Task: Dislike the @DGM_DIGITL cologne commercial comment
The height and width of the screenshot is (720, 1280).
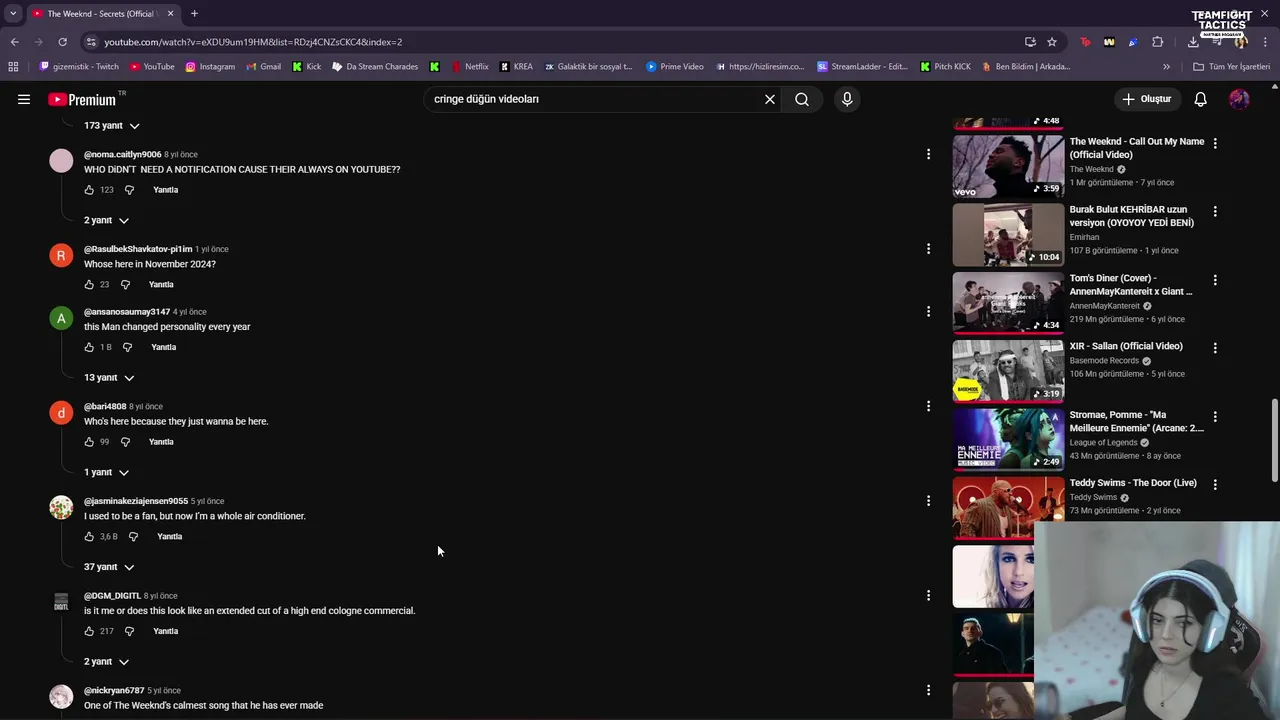Action: point(129,631)
